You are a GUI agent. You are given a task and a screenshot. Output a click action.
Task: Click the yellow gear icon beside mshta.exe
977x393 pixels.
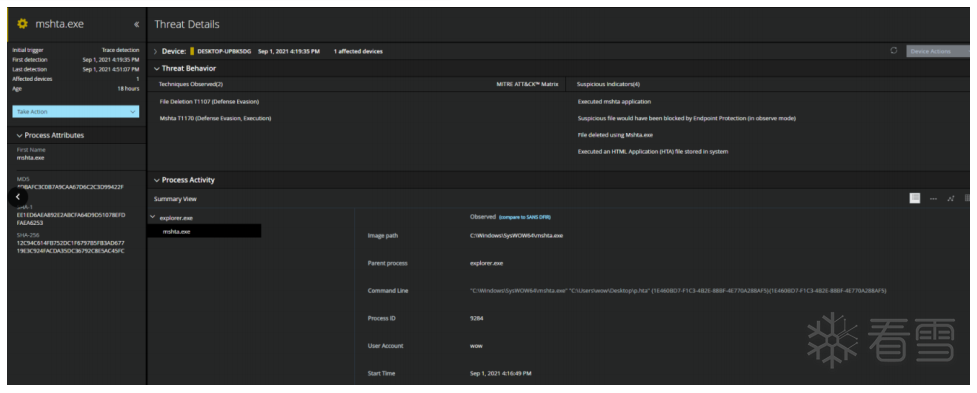(22, 24)
